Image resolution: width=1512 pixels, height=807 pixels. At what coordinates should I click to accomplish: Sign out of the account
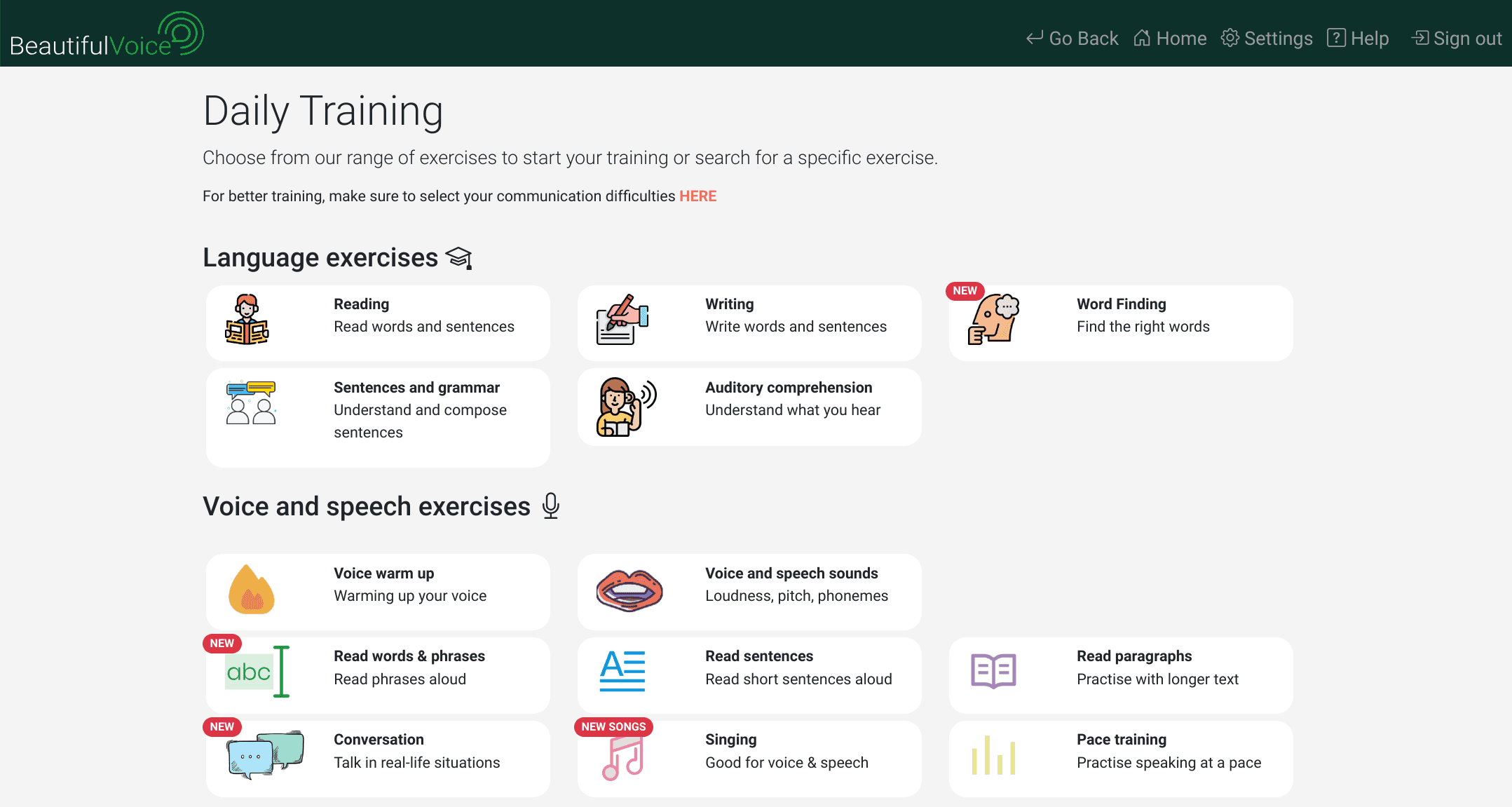pyautogui.click(x=1457, y=39)
